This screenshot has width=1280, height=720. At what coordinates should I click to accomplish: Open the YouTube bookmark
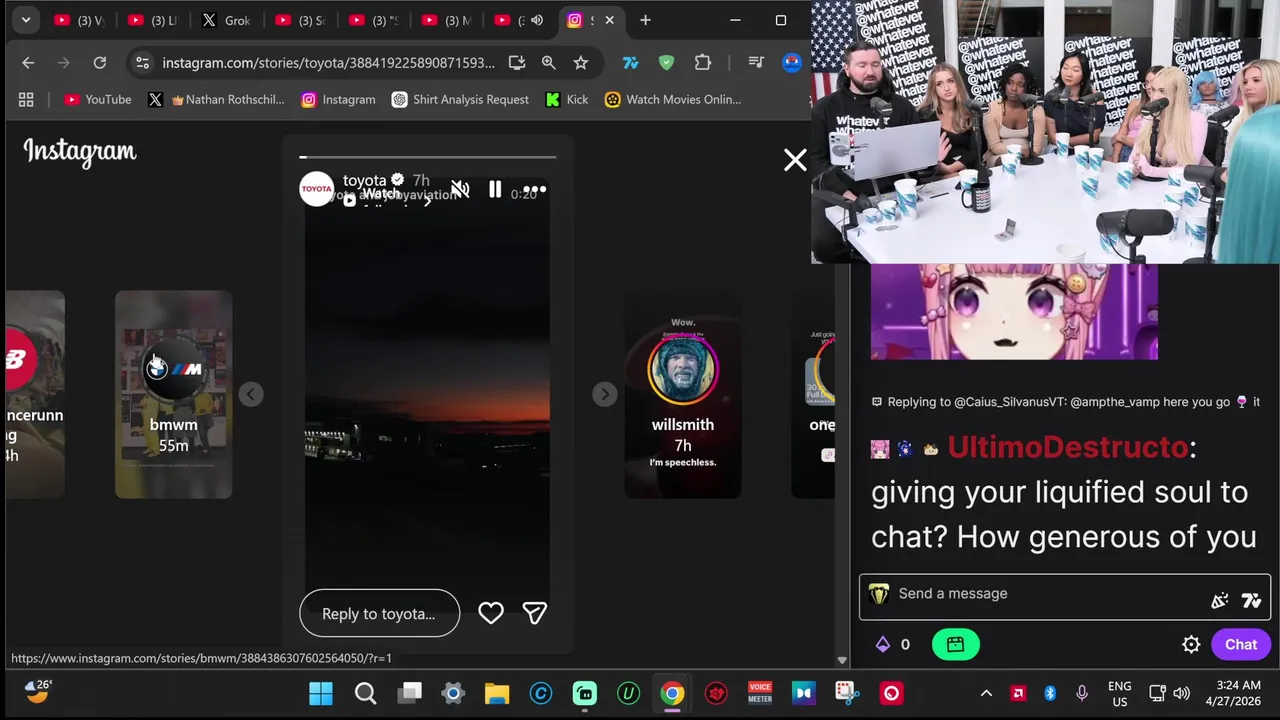coord(98,99)
